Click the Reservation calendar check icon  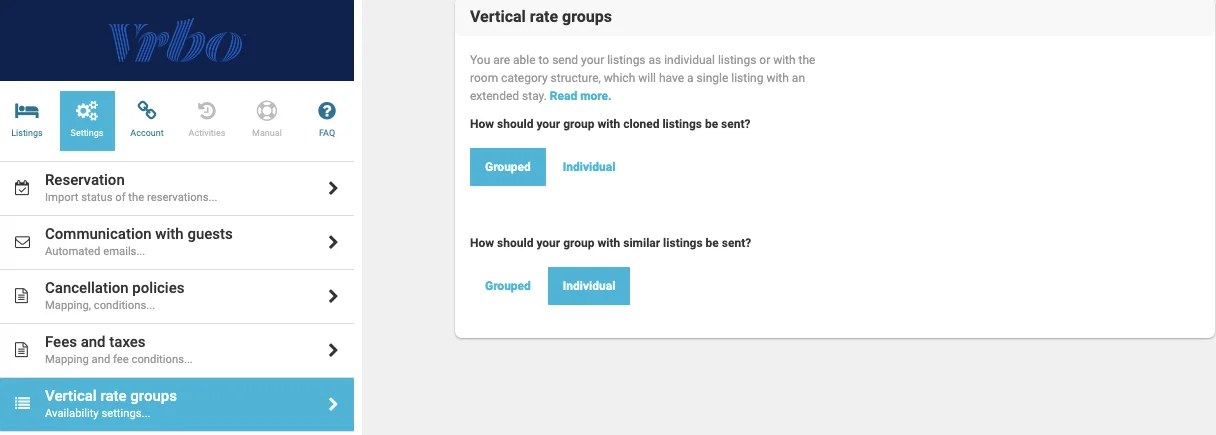coord(22,188)
